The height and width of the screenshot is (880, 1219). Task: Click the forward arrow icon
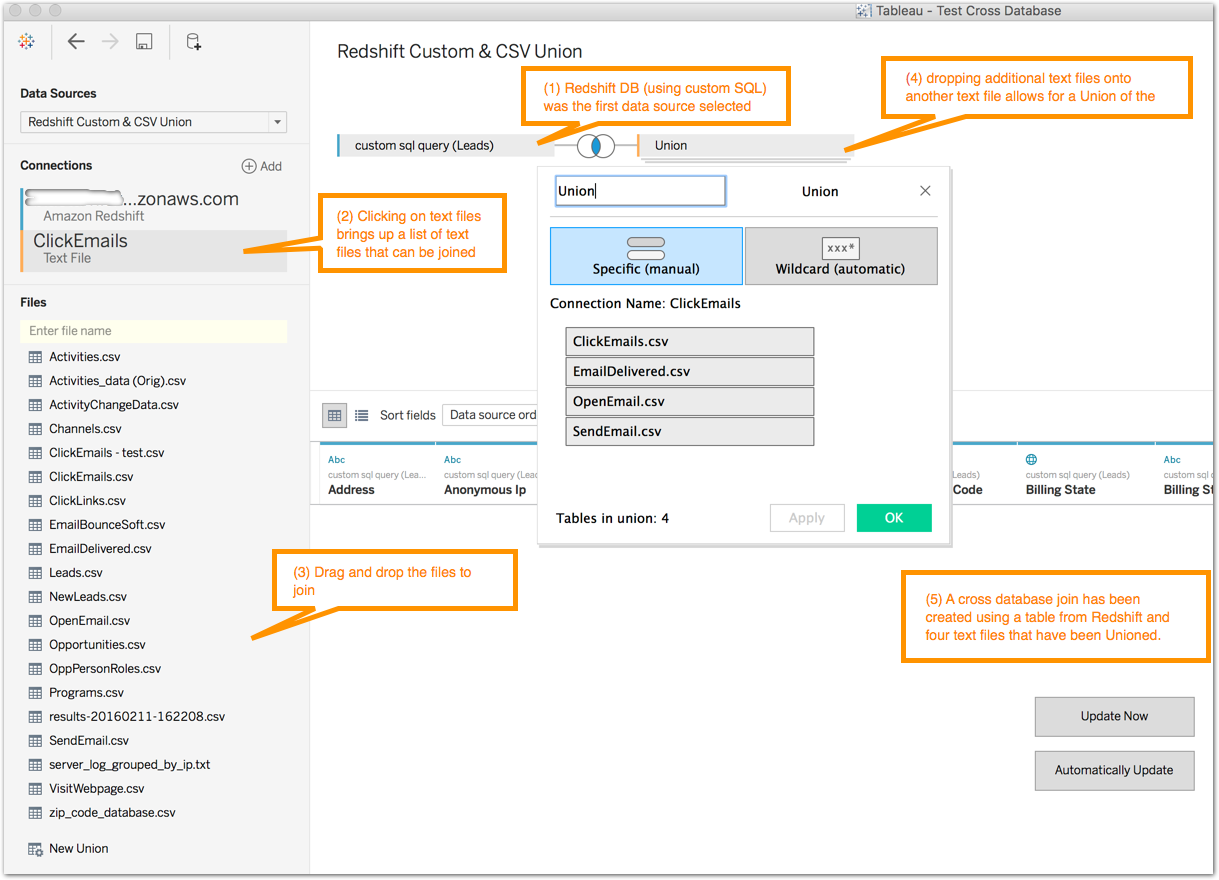coord(110,41)
